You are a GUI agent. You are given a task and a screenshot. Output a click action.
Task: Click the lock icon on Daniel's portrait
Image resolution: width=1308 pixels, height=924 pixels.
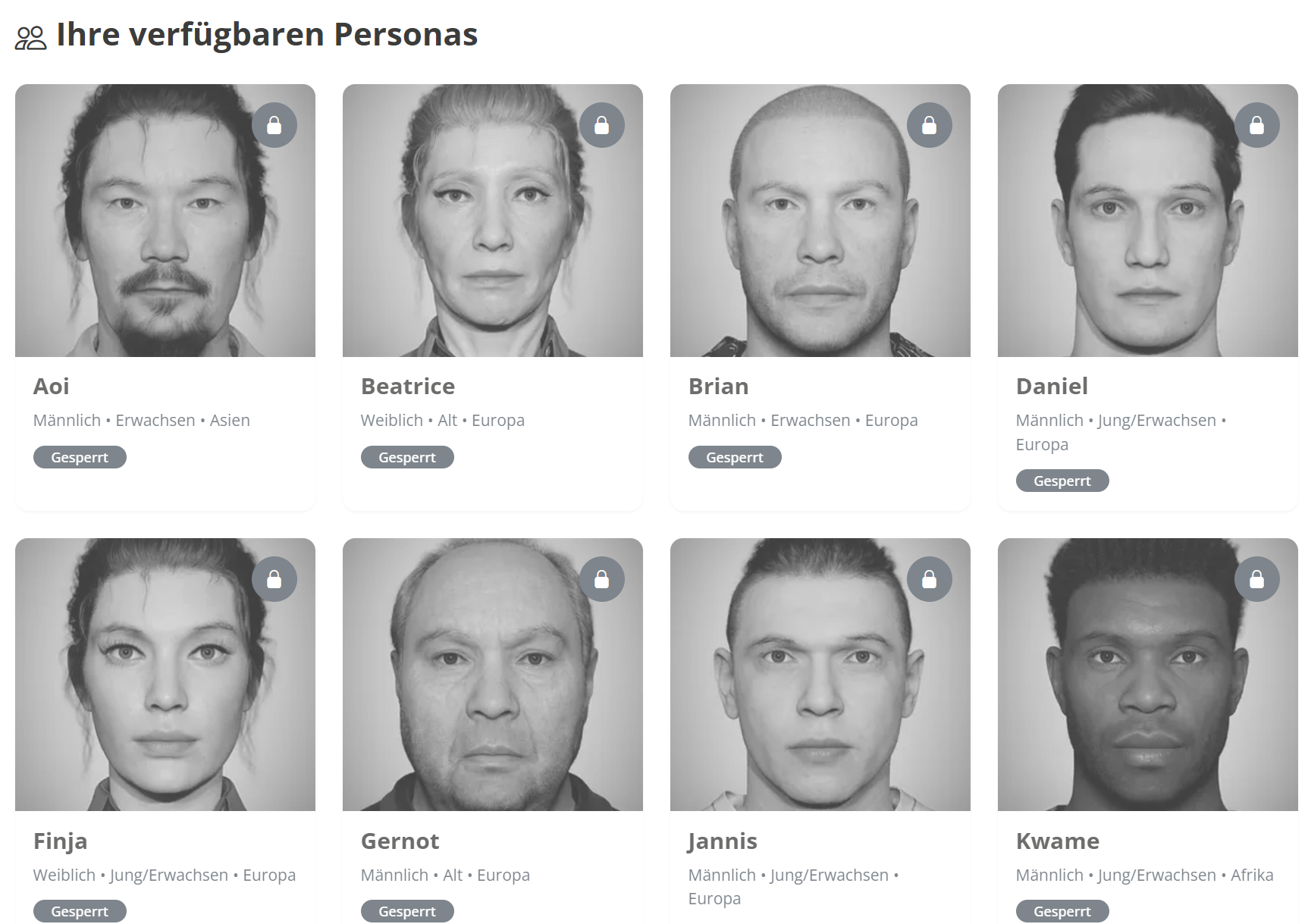pos(1257,125)
